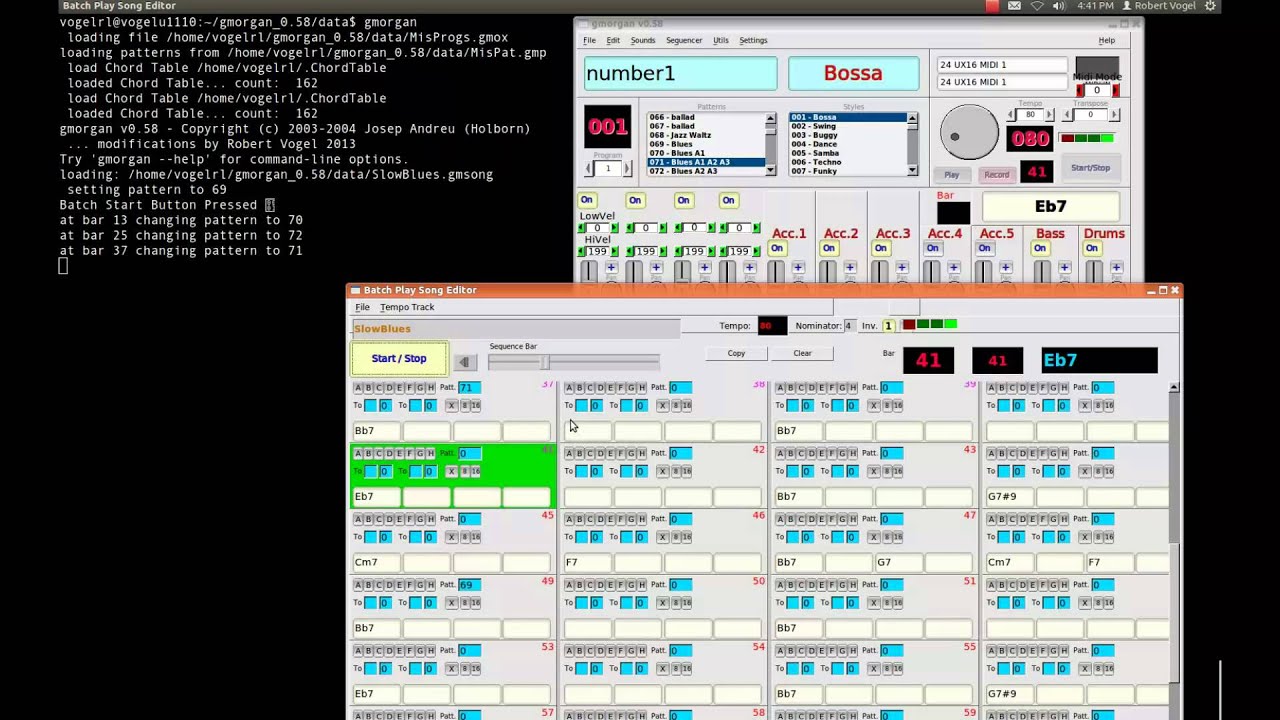Image resolution: width=1280 pixels, height=720 pixels.
Task: Click the X button in bar 37
Action: pyautogui.click(x=451, y=405)
